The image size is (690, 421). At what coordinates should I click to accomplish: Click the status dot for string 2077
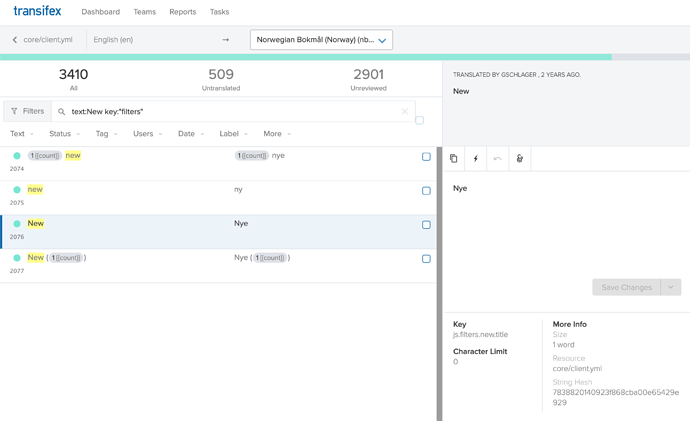point(17,258)
